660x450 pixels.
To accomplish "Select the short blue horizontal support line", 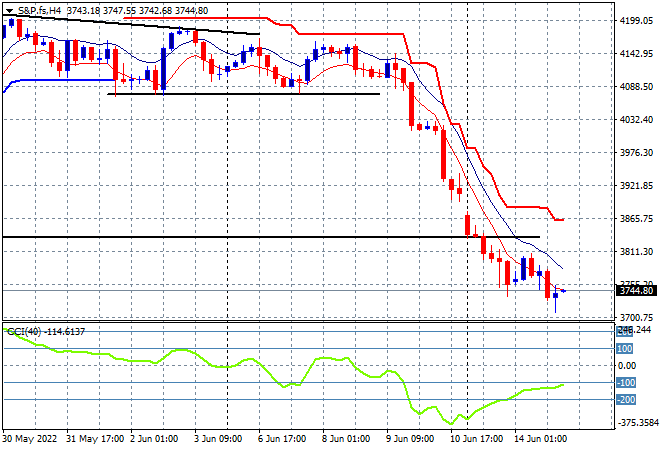I will click(63, 80).
